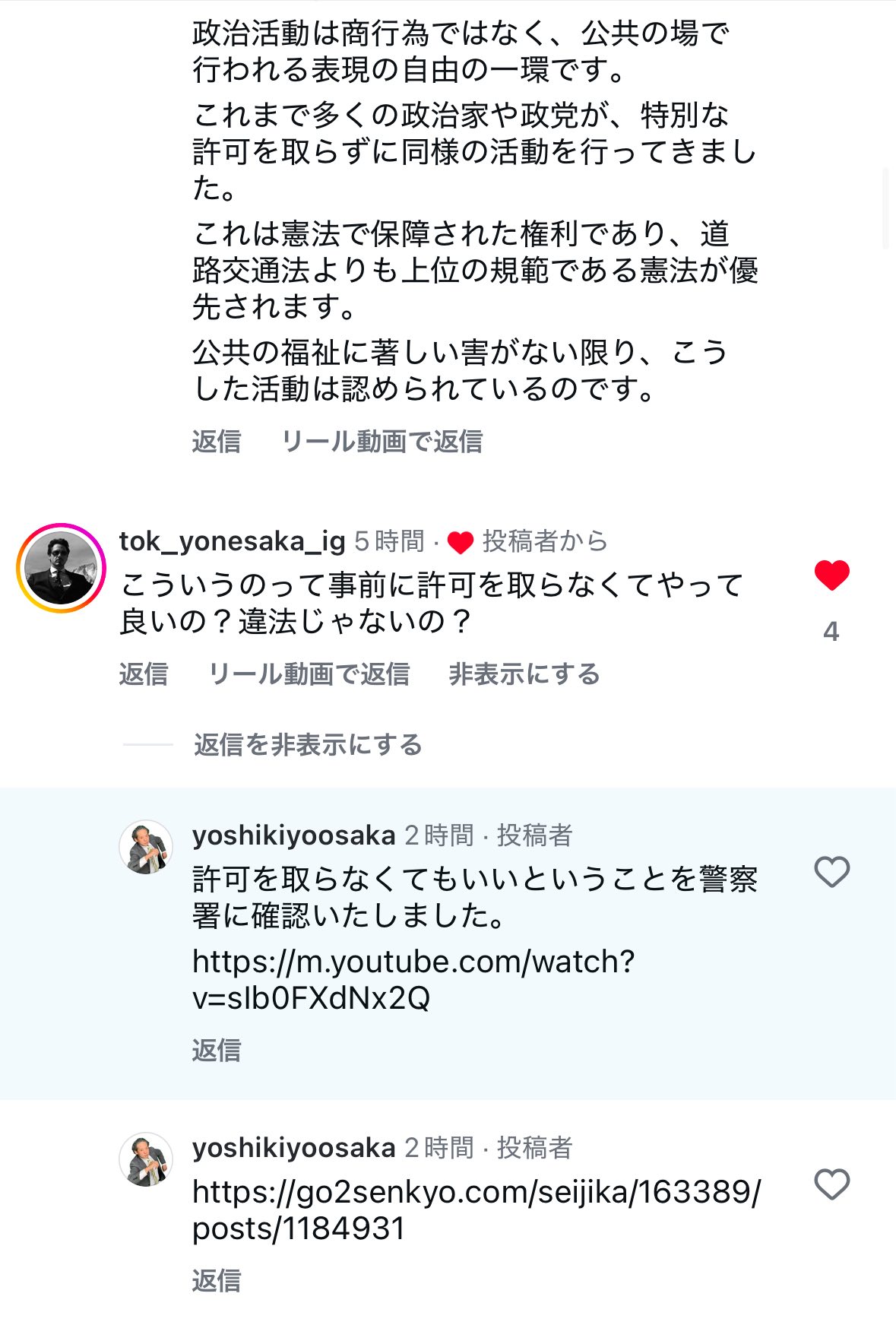Open tok_yonesaka_ig profile picture with story ring
This screenshot has height=1341, width=896.
[61, 568]
